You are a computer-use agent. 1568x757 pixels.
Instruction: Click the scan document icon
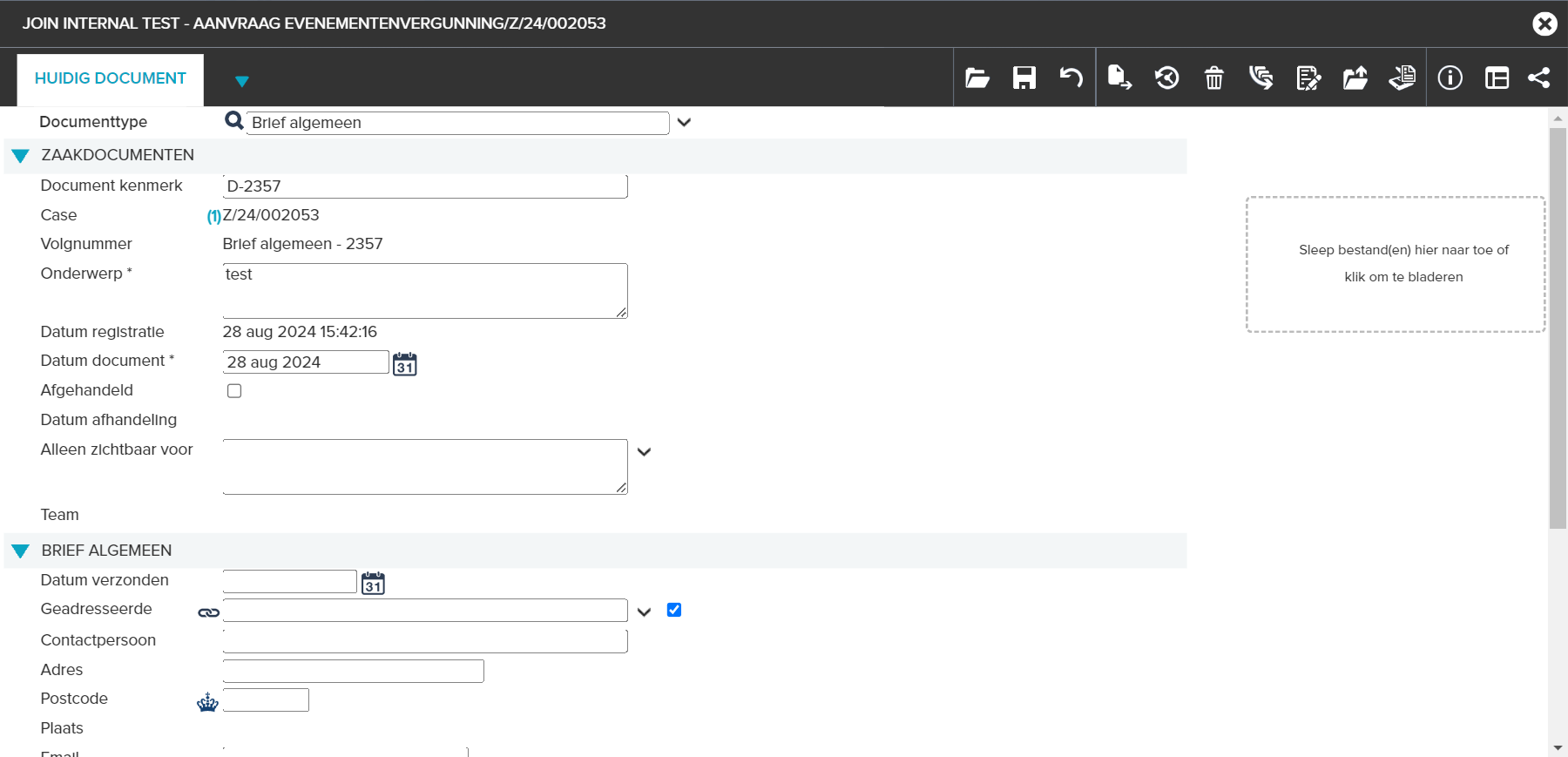[1402, 78]
